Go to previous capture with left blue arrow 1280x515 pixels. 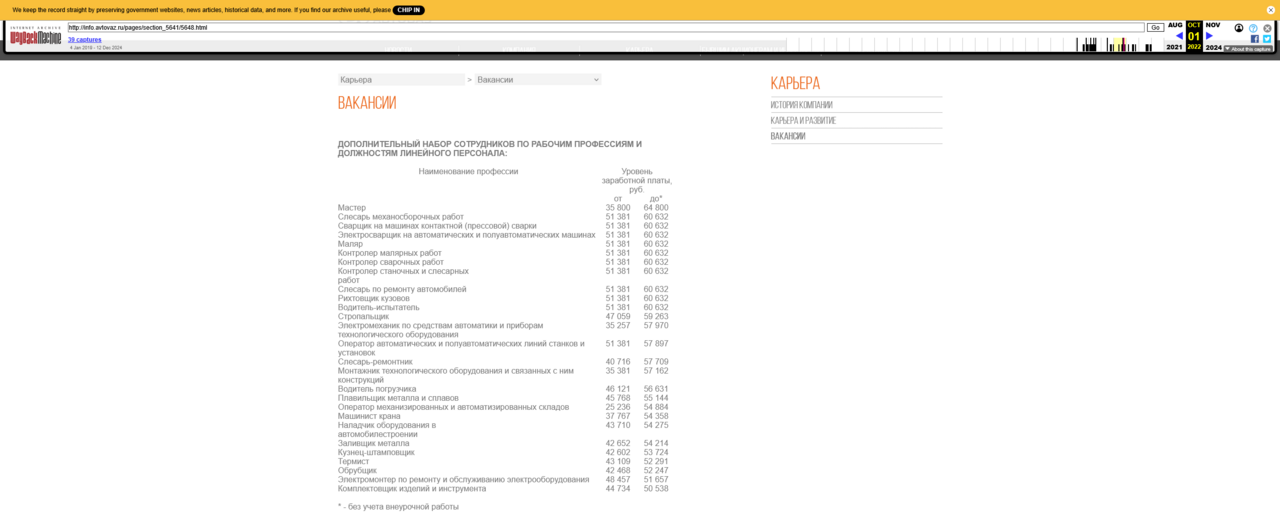coord(1179,36)
